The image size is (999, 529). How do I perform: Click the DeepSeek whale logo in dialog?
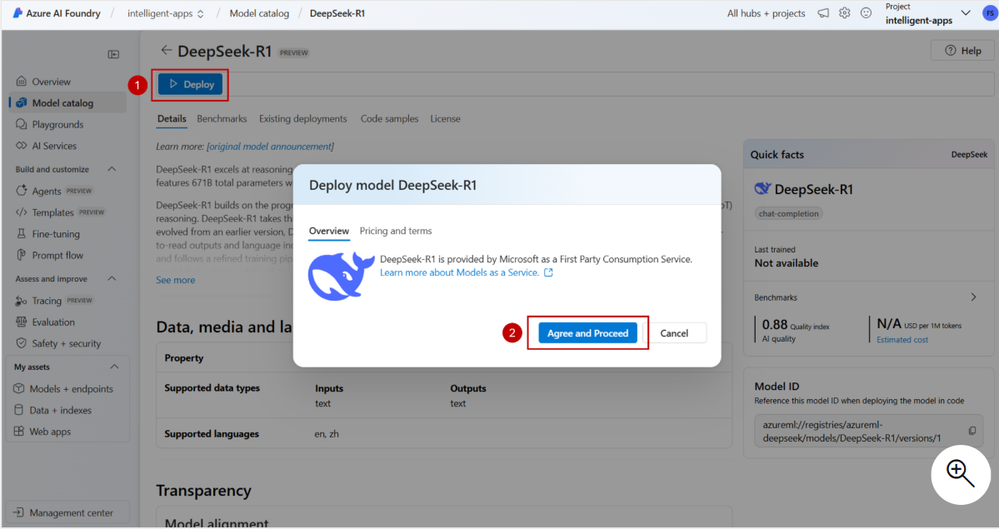(x=341, y=275)
